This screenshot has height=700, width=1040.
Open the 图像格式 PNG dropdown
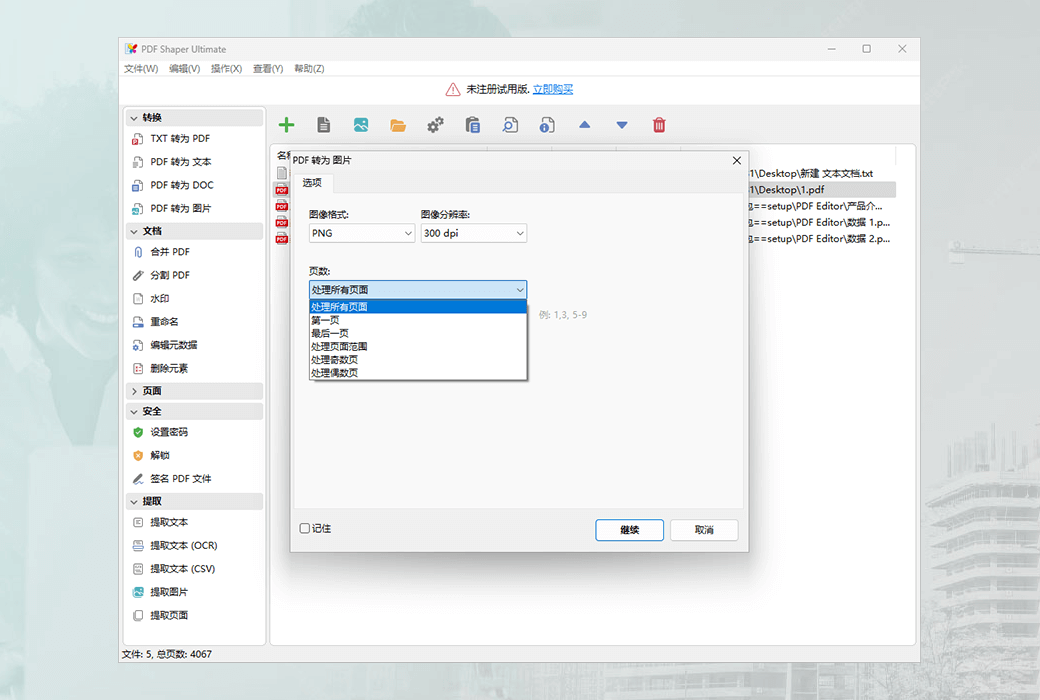pos(361,232)
